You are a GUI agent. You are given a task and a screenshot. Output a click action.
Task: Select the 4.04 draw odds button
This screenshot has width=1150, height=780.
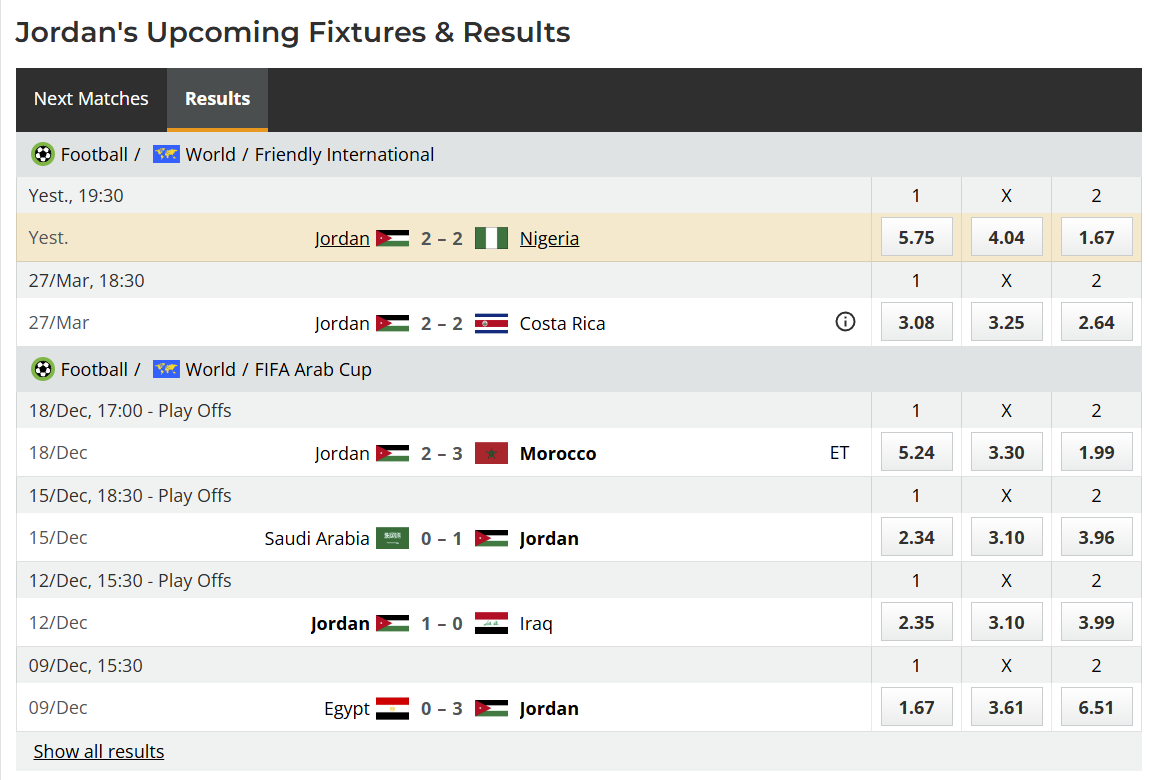point(1006,238)
